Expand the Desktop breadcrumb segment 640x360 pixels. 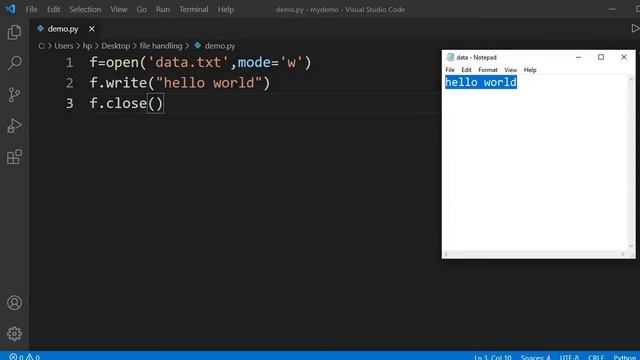click(x=116, y=46)
